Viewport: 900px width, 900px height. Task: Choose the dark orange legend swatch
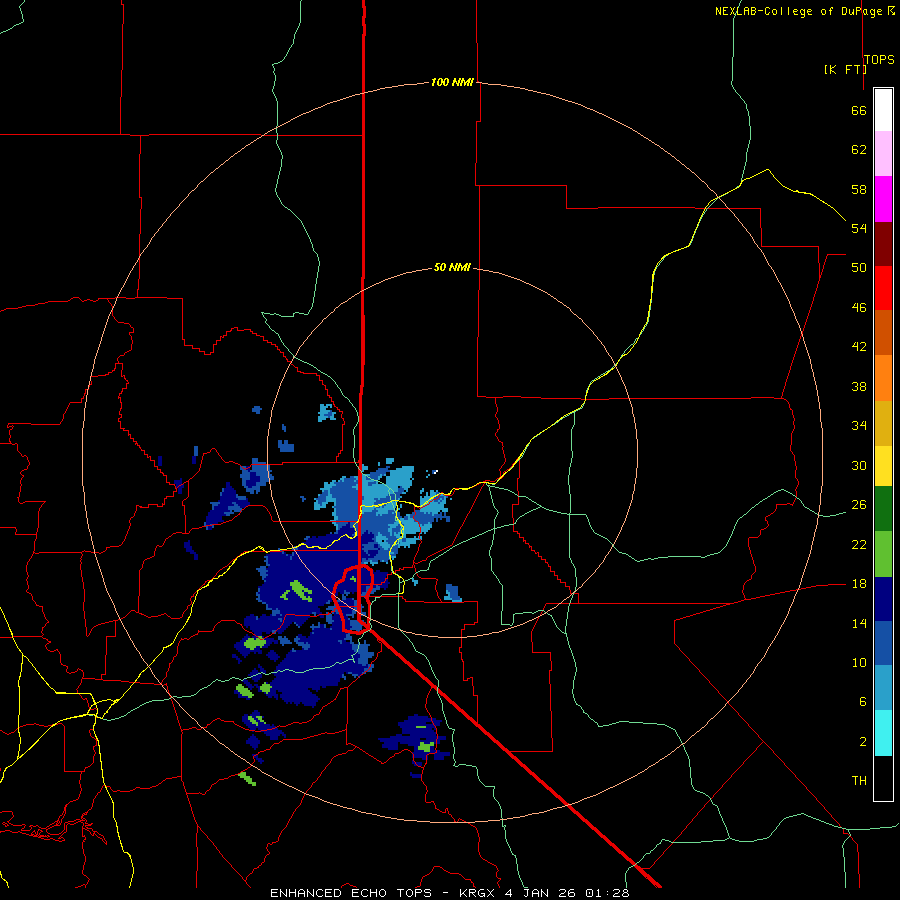883,333
